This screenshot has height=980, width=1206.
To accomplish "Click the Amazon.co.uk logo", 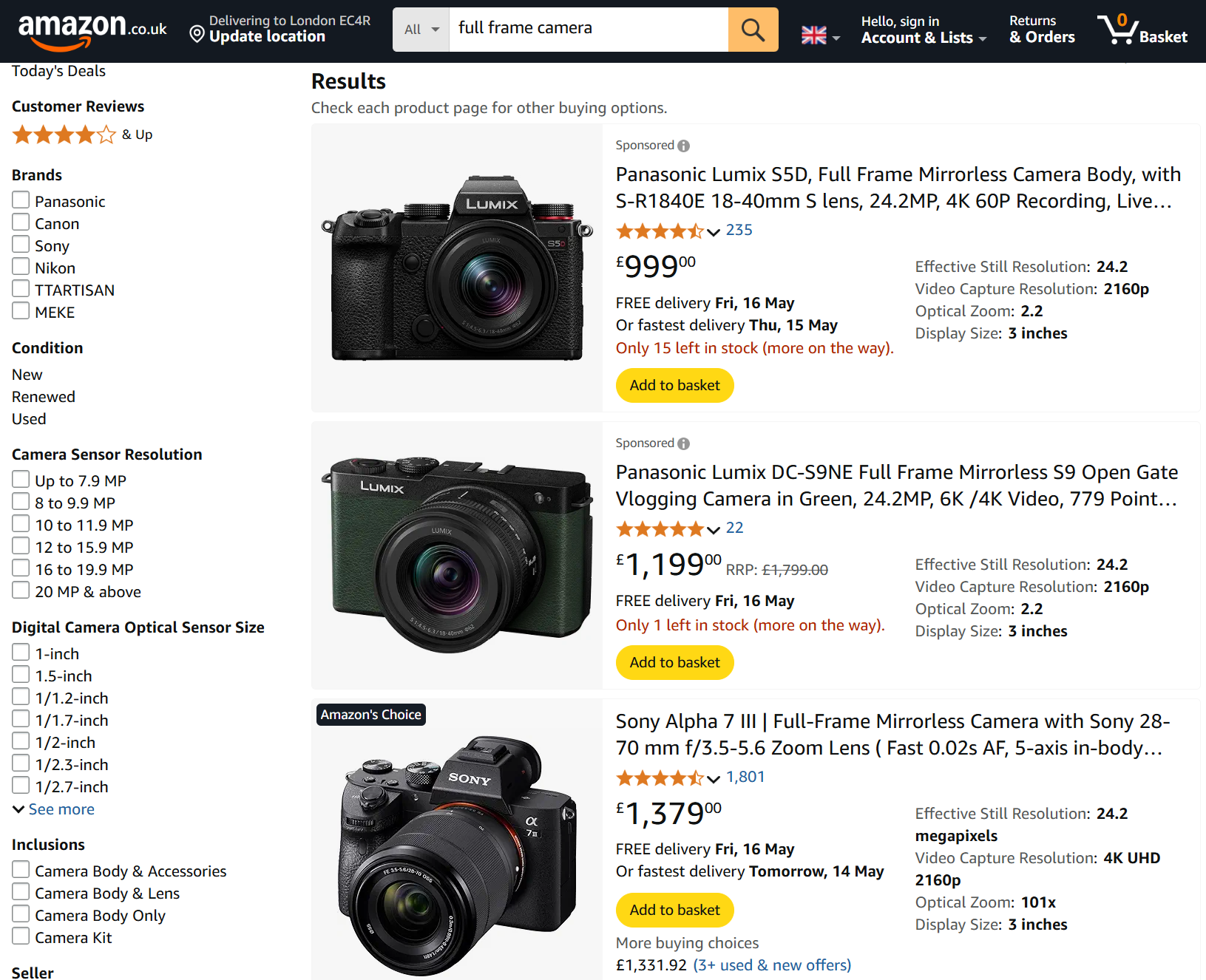I will [92, 30].
